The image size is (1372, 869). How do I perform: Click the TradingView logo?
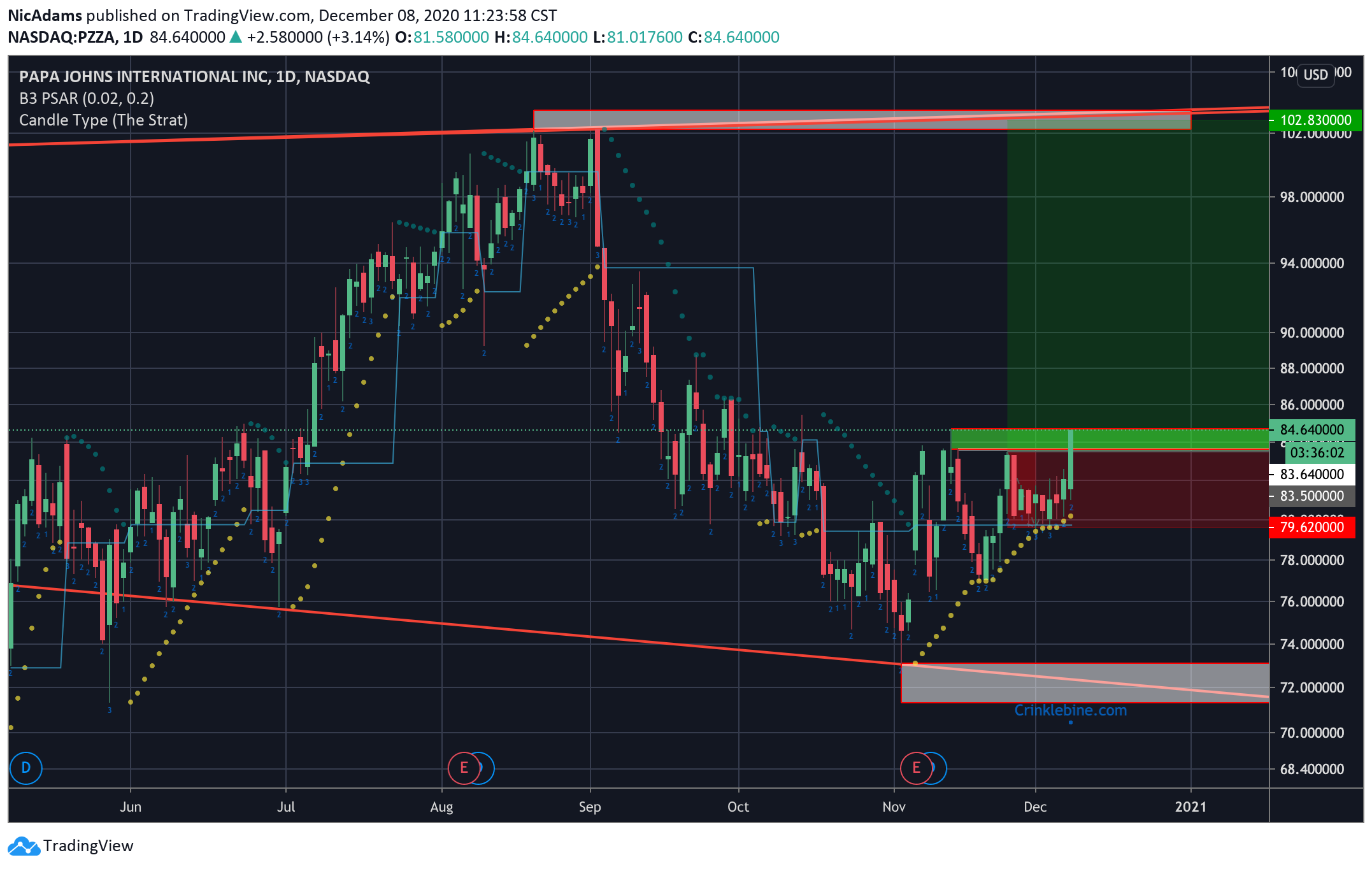pos(24,846)
